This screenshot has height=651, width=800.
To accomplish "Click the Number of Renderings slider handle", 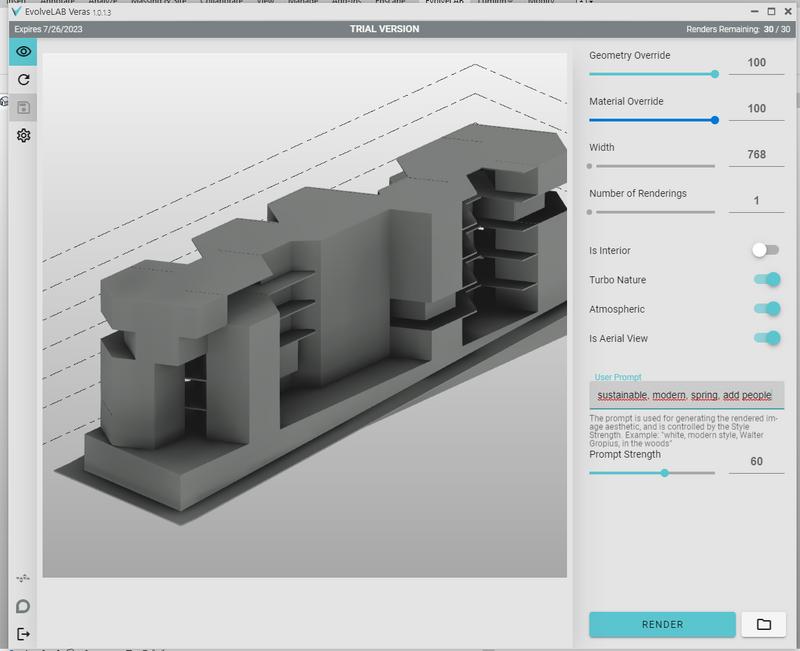I will tap(590, 212).
